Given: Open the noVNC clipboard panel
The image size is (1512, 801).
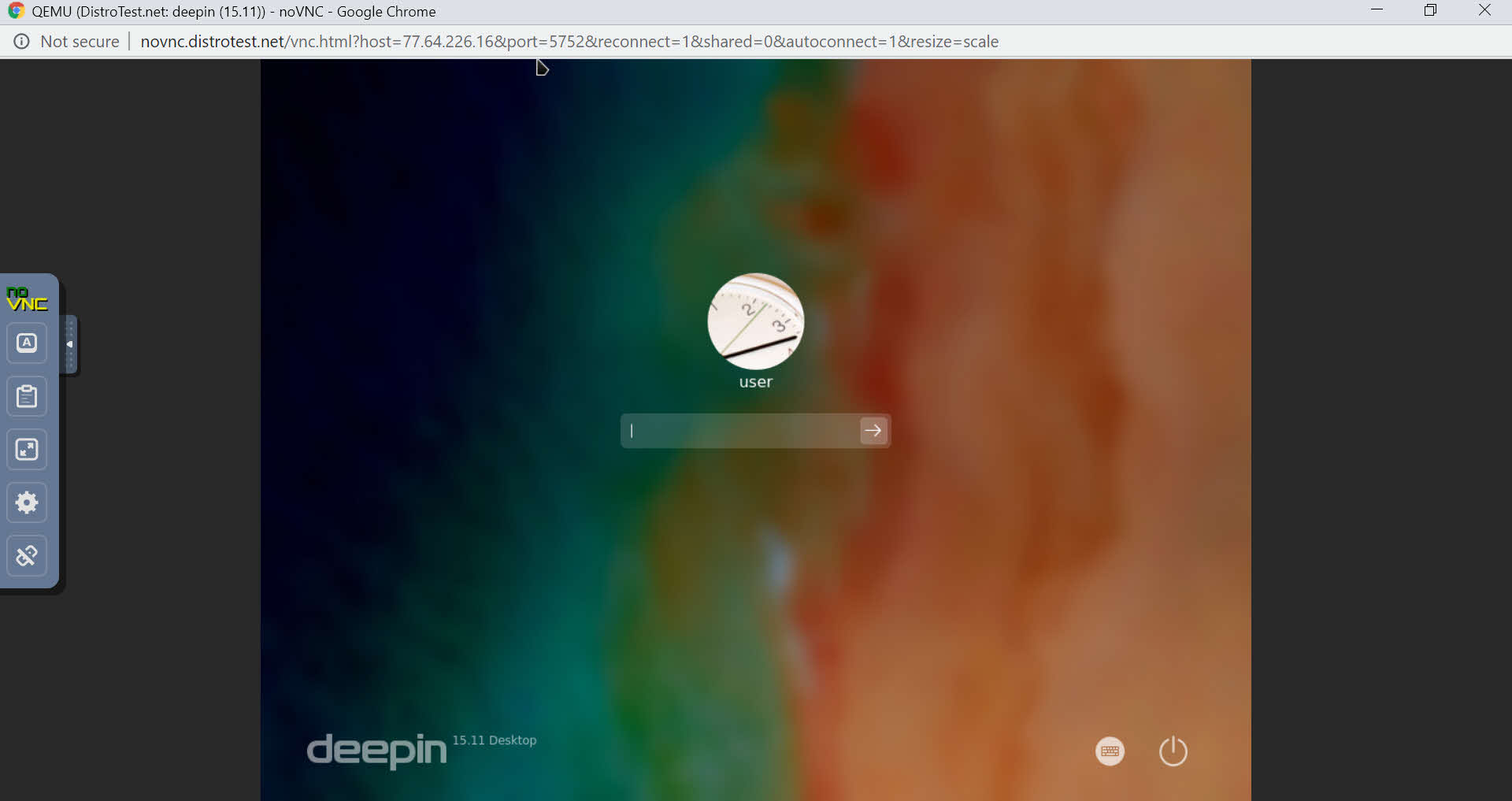Looking at the screenshot, I should coord(27,396).
